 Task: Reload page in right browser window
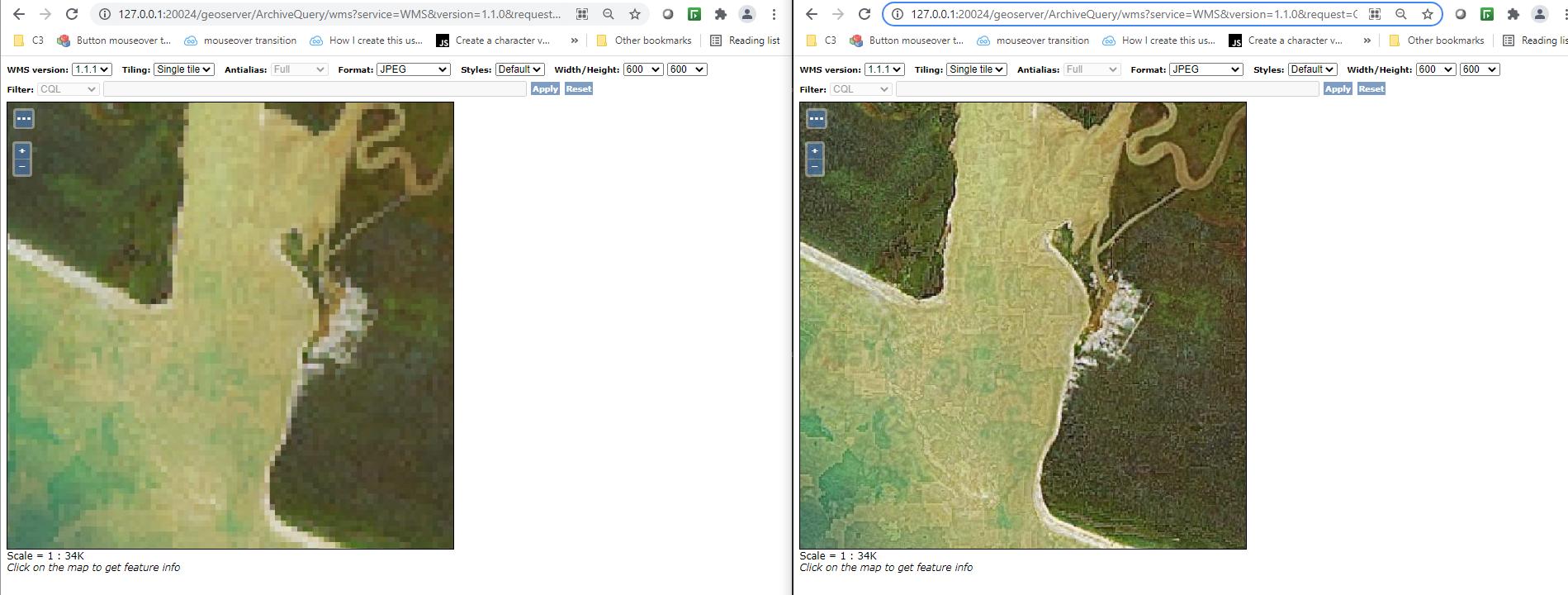tap(865, 14)
